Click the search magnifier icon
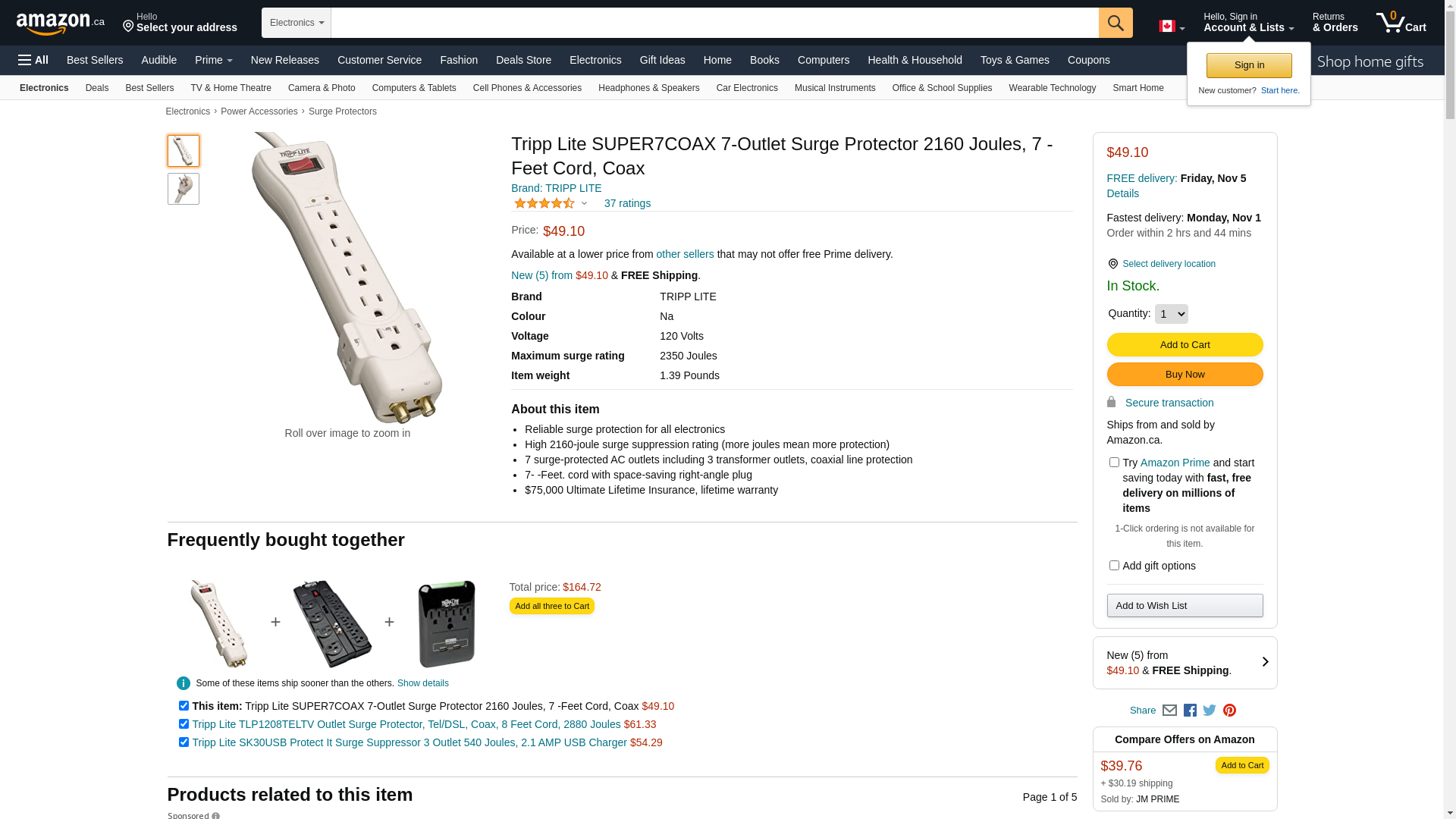The width and height of the screenshot is (1456, 819). pyautogui.click(x=1115, y=23)
